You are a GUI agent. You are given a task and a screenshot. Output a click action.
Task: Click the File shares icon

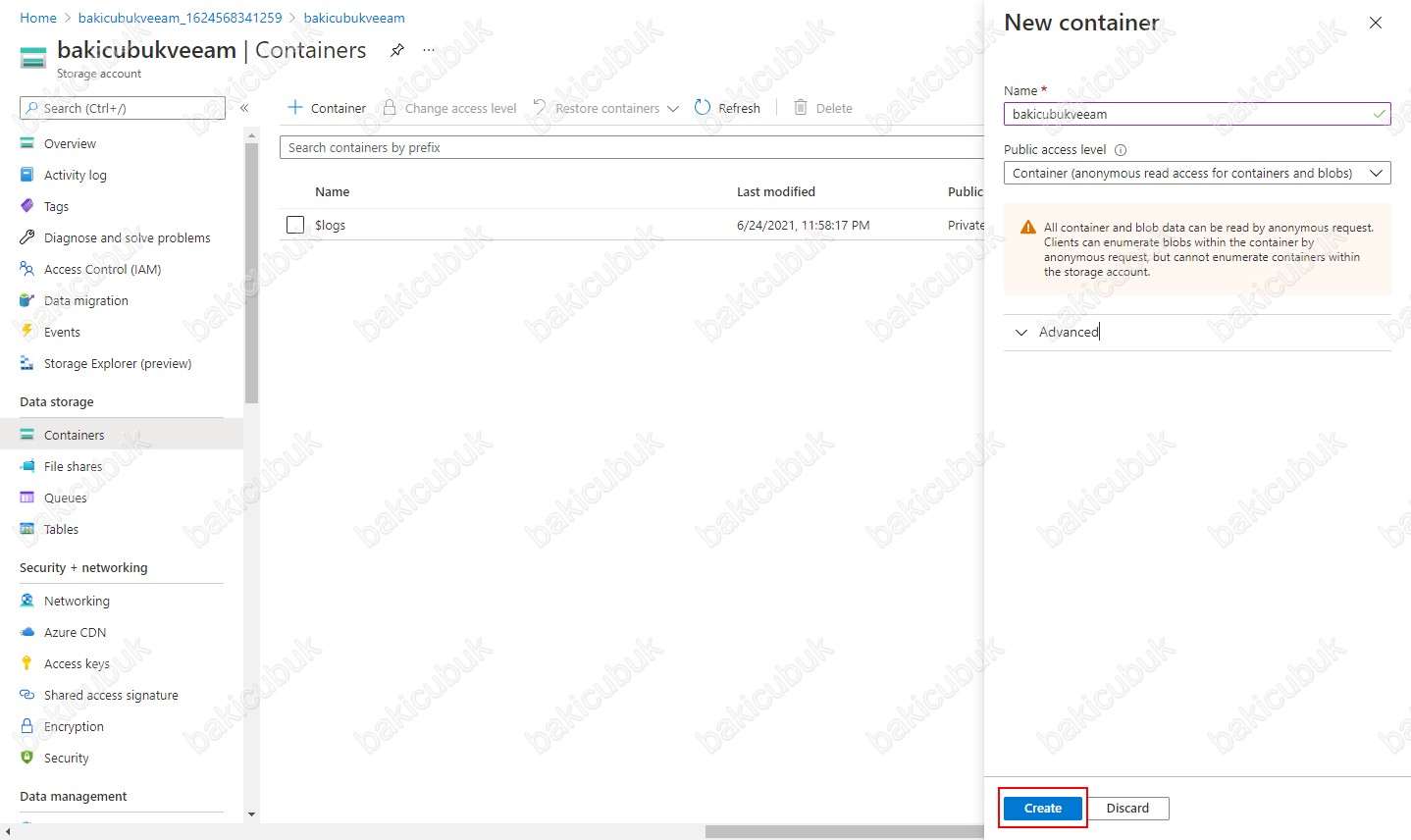tap(27, 466)
